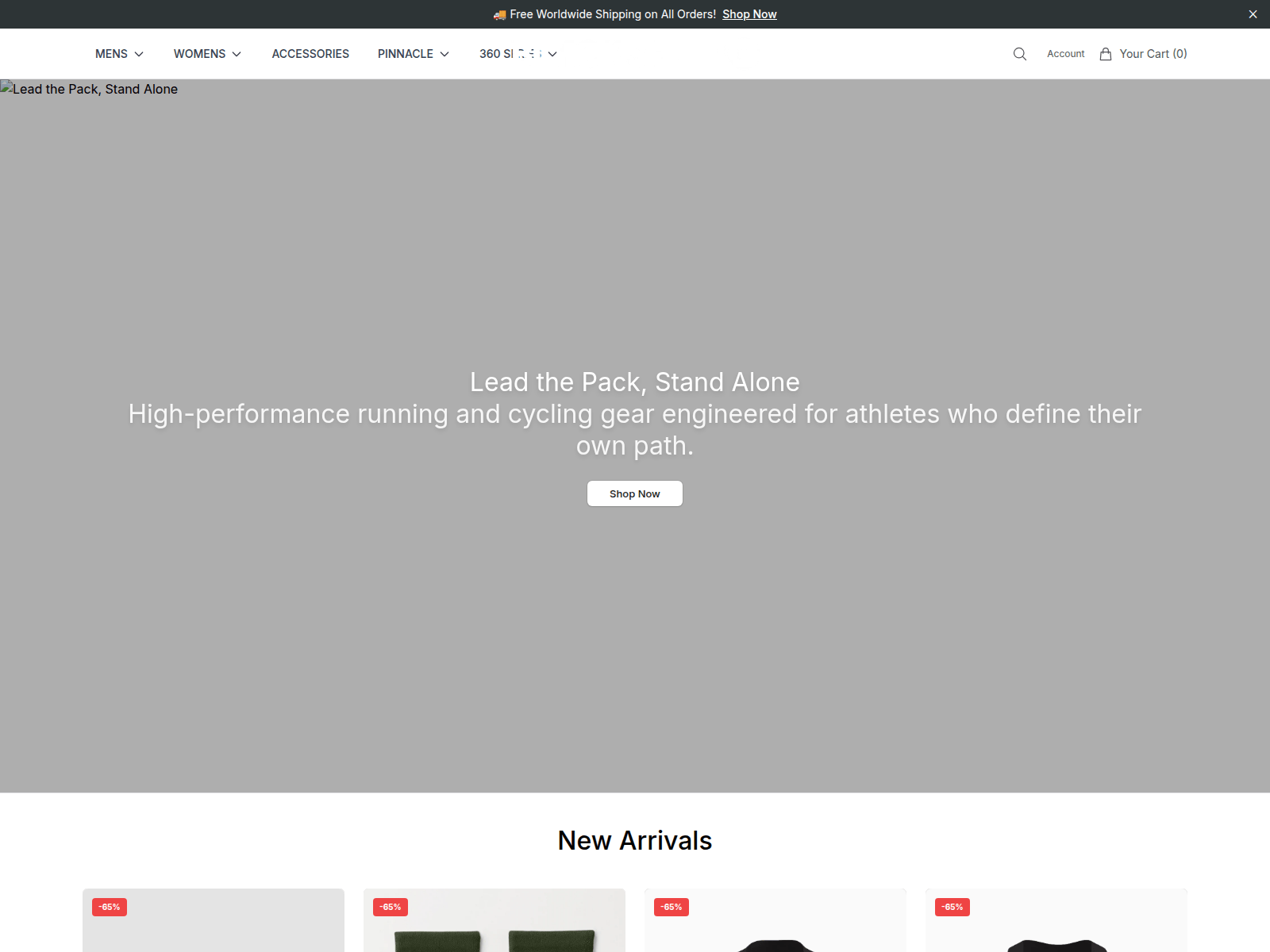Open the cart via the shopping bag icon
Viewport: 1270px width, 952px height.
coord(1106,54)
